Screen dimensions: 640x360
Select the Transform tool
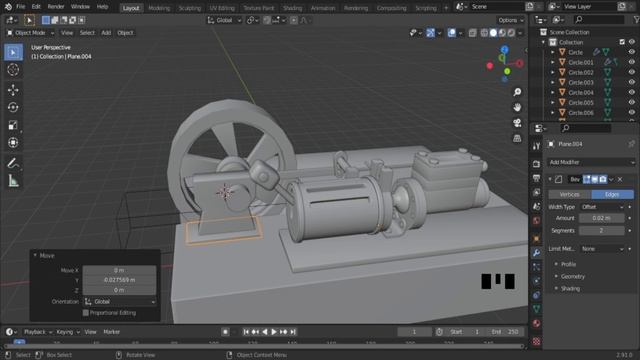(13, 142)
